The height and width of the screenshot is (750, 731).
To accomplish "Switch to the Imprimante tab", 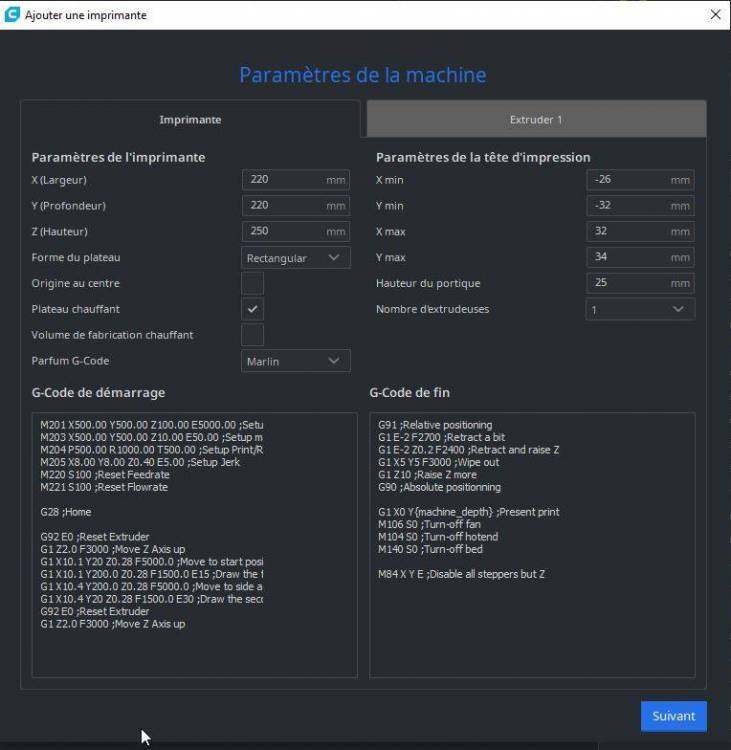I will pos(190,120).
